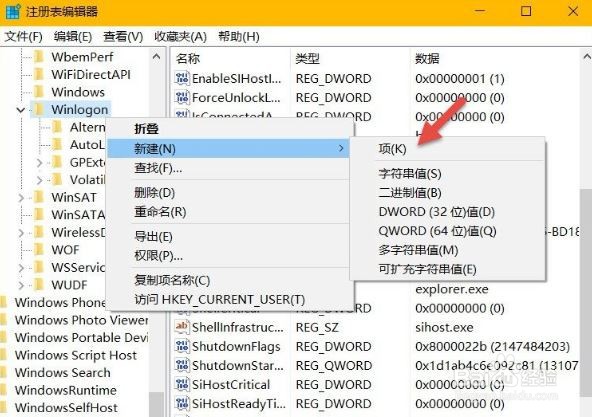Image resolution: width=592 pixels, height=417 pixels.
Task: Create new 项(K) from the submenu
Action: (x=448, y=149)
